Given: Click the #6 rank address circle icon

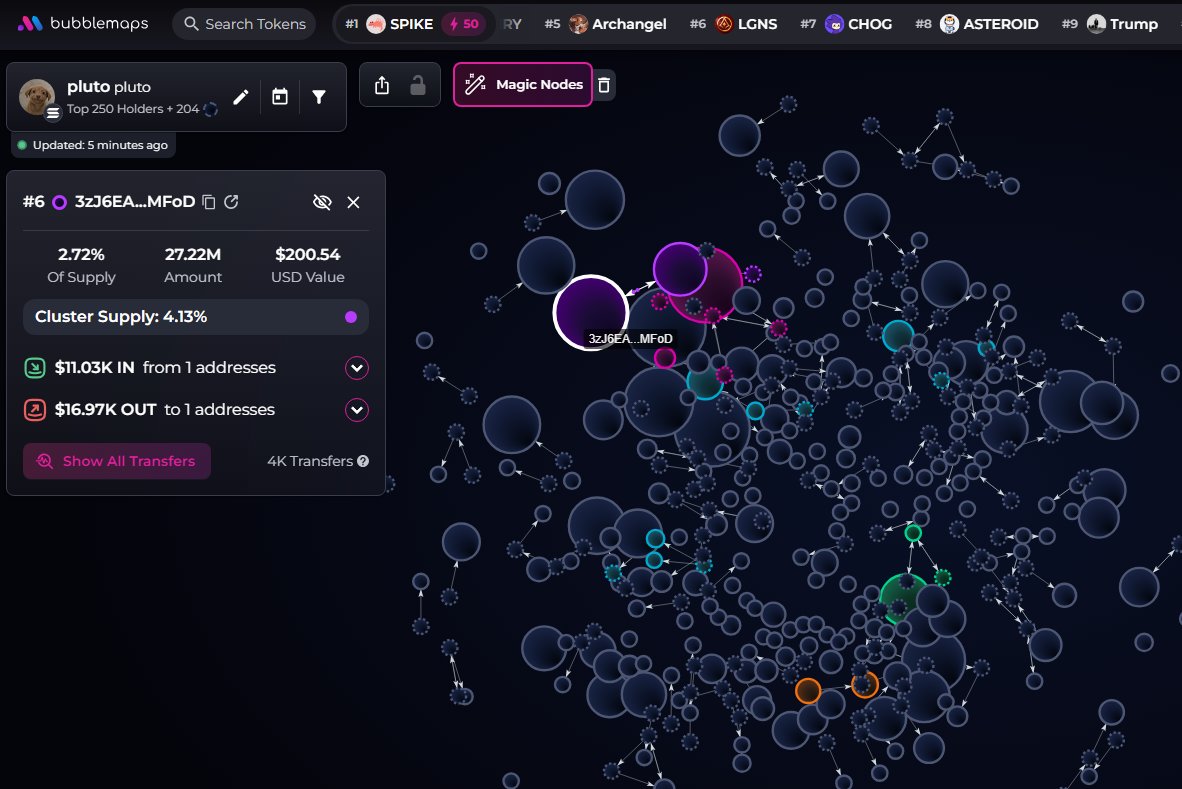Looking at the screenshot, I should tap(59, 202).
